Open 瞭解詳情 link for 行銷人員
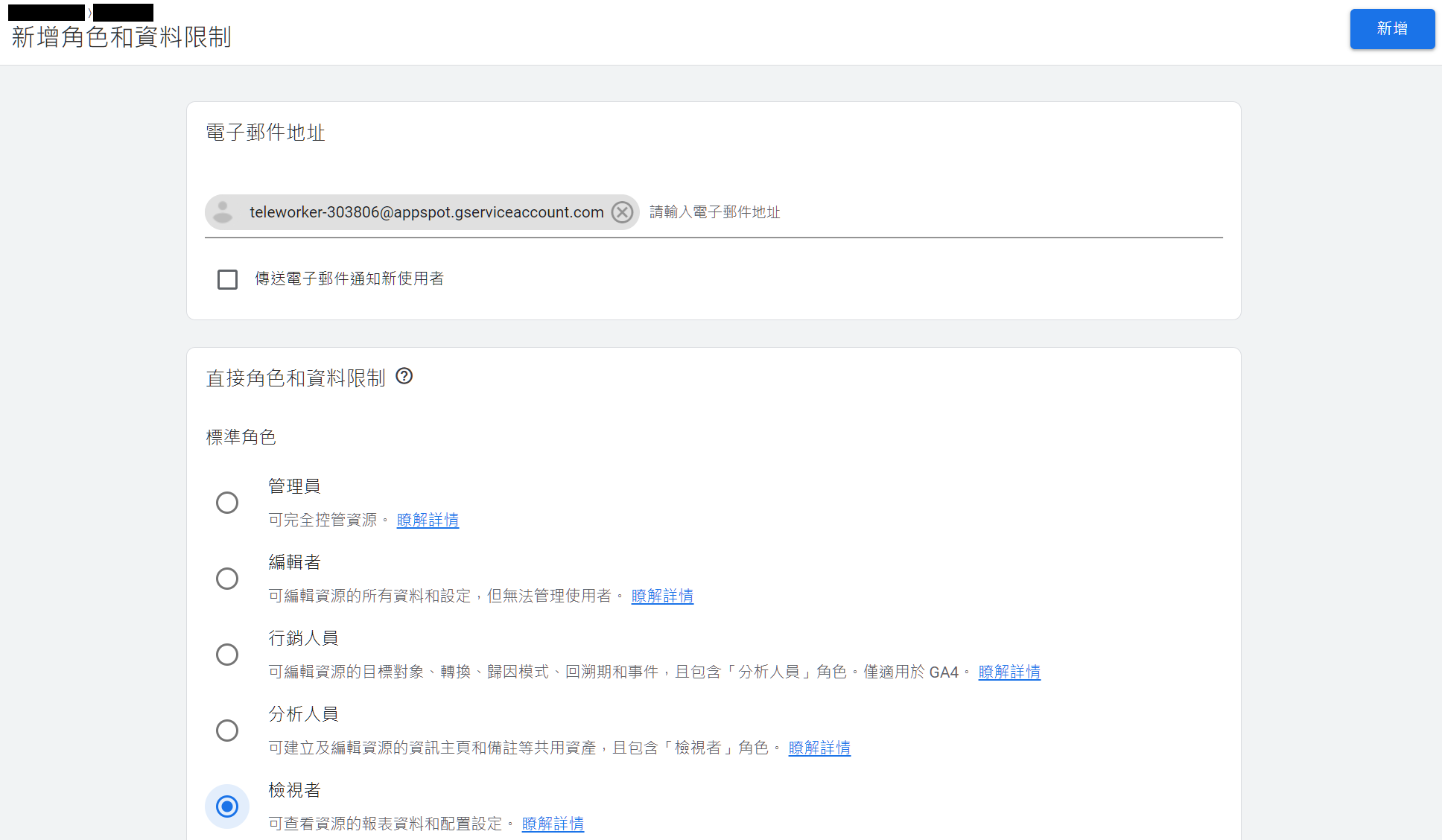 [1009, 672]
